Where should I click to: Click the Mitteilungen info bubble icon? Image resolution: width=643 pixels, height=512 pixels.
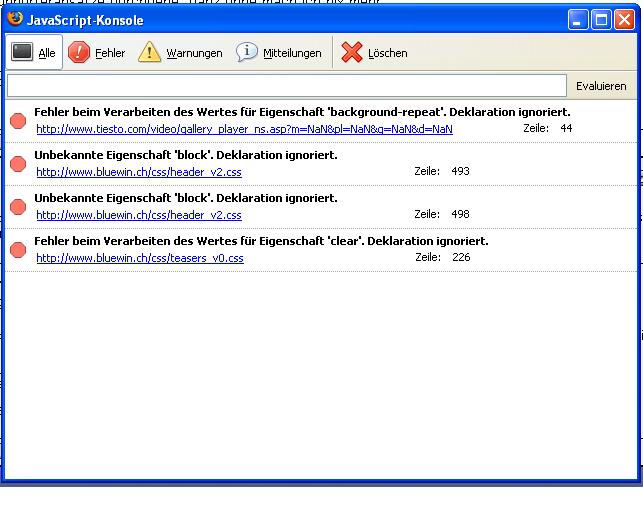click(x=247, y=53)
